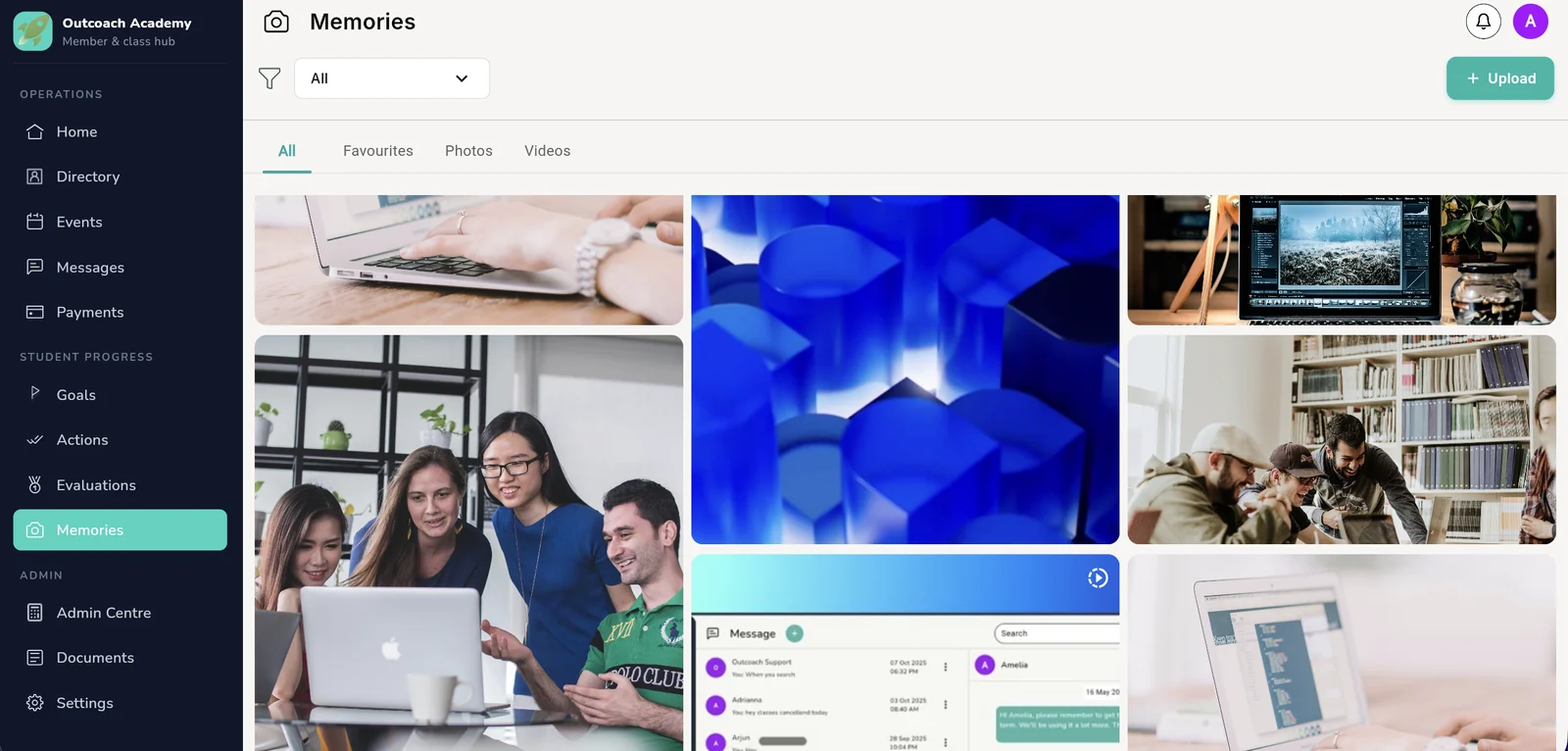
Task: Open the typing hands laptop photo
Action: click(x=468, y=260)
